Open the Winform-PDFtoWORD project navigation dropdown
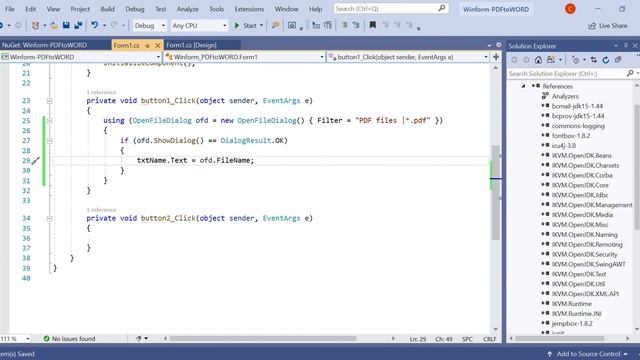 [x=158, y=57]
